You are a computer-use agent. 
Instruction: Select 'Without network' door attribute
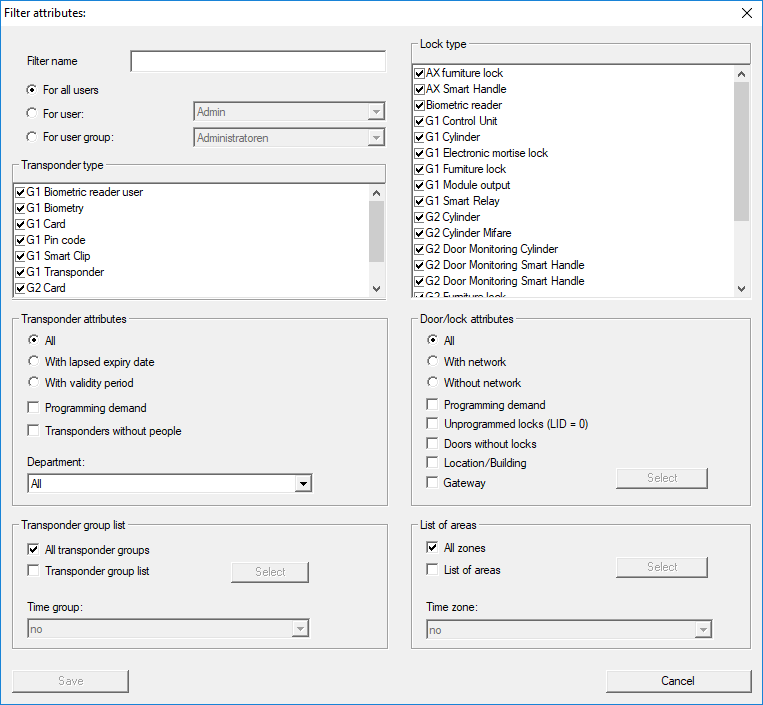point(433,383)
